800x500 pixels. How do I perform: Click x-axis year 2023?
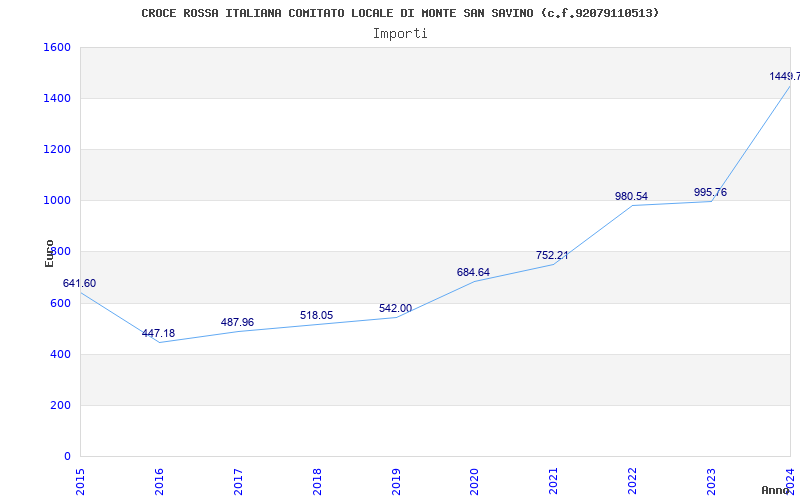click(x=711, y=482)
